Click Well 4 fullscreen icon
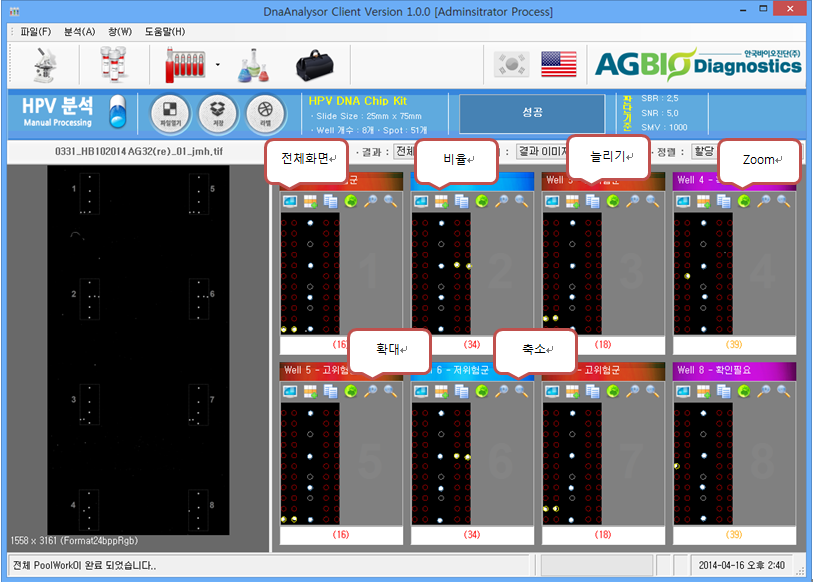813x582 pixels. (684, 201)
